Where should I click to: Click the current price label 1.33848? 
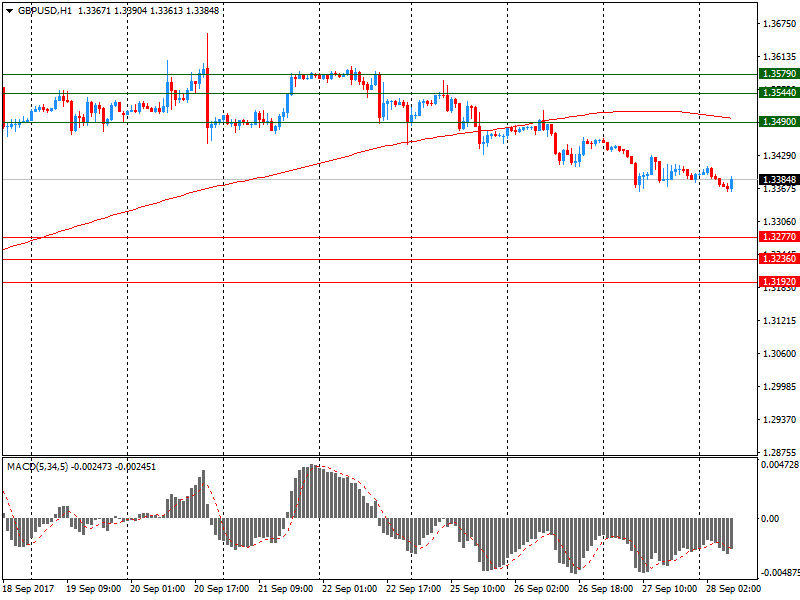pyautogui.click(x=779, y=180)
